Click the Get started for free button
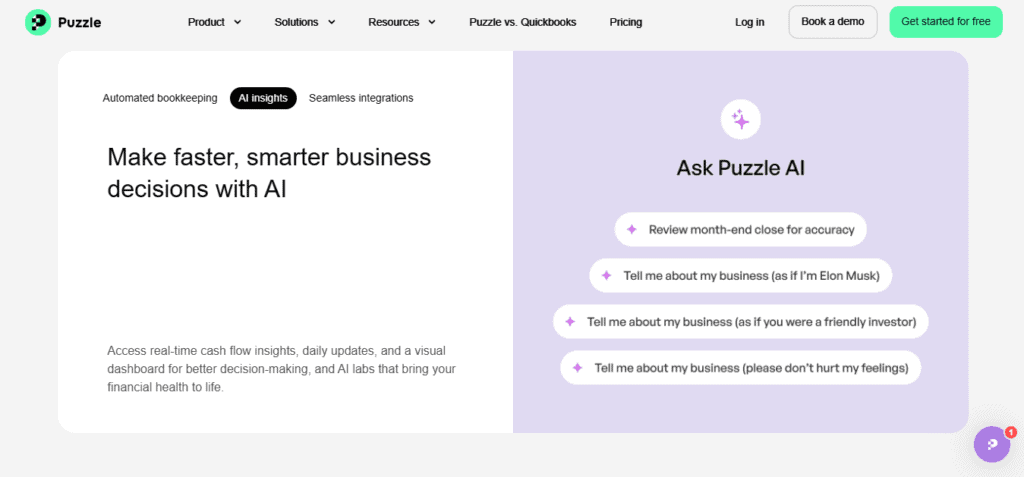Image resolution: width=1024 pixels, height=477 pixels. coord(946,22)
